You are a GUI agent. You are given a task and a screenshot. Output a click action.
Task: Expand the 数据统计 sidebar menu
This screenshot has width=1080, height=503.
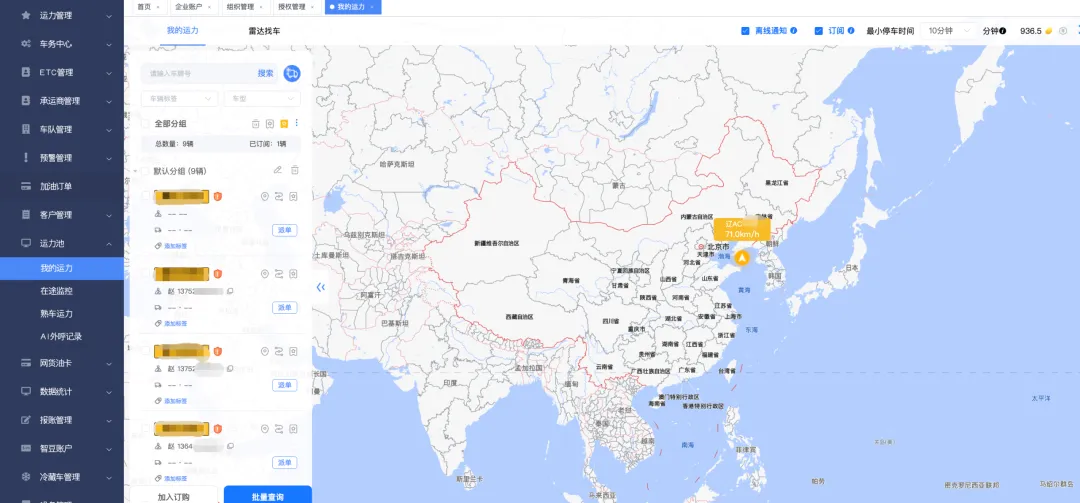[62, 391]
